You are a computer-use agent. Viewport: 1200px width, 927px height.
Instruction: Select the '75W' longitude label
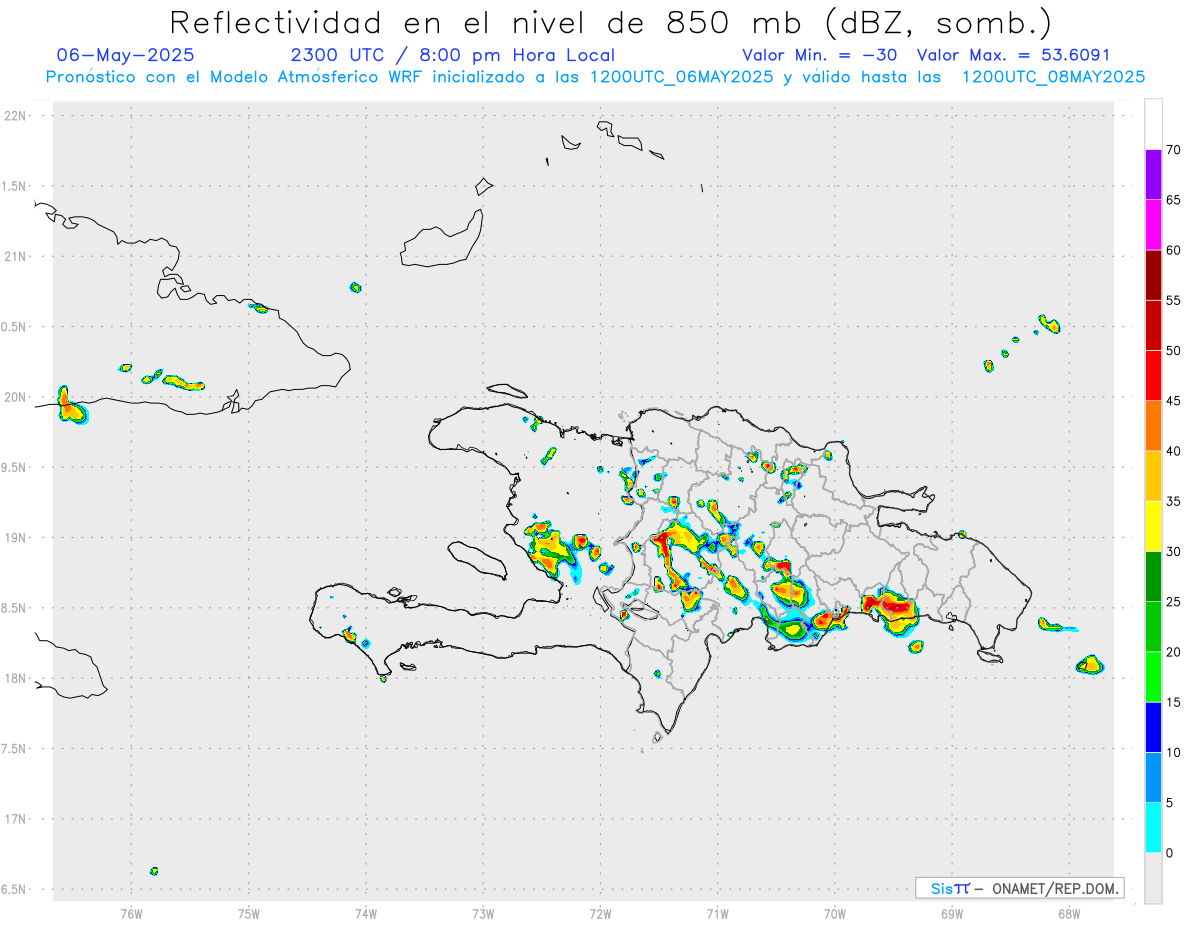[x=249, y=914]
